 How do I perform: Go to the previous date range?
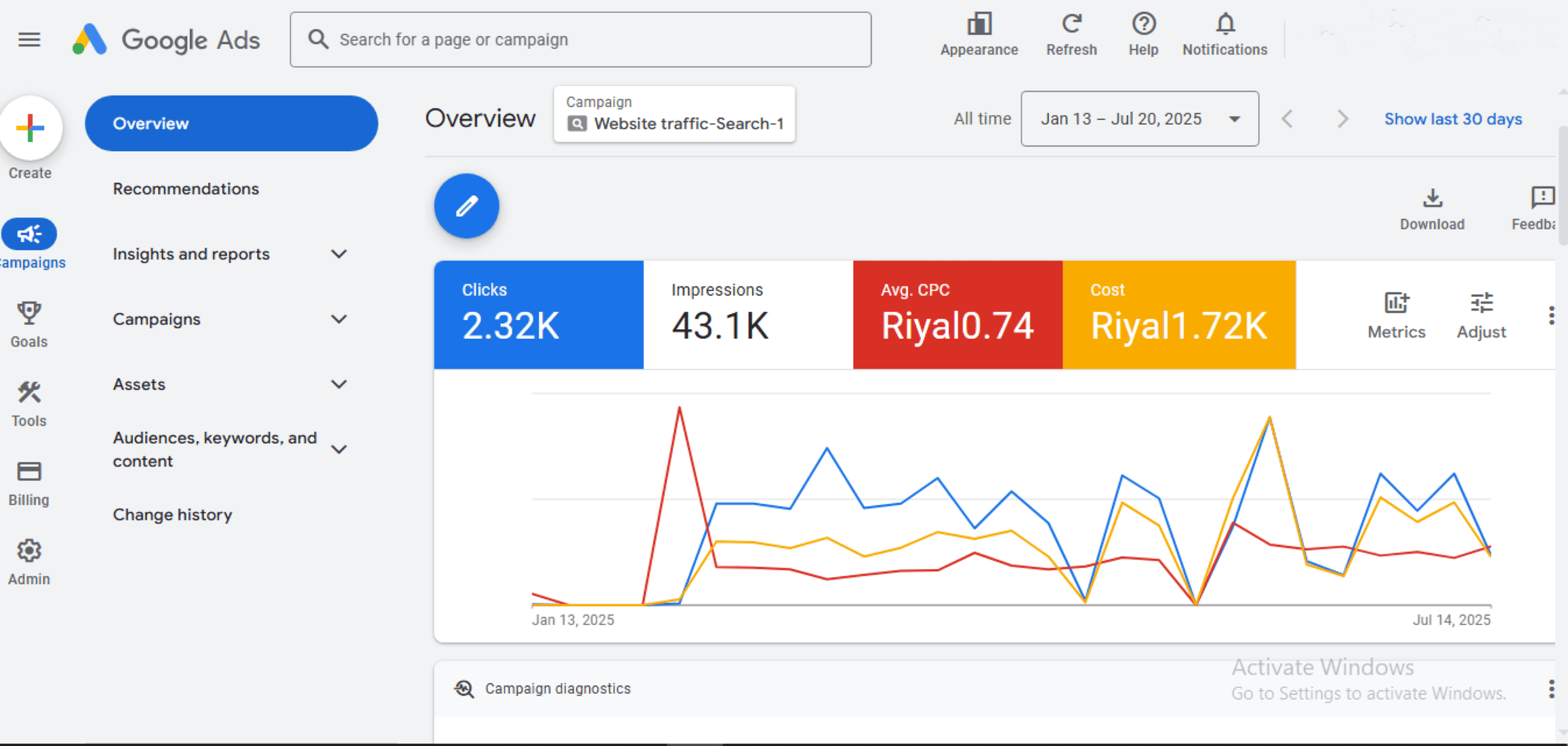1288,119
